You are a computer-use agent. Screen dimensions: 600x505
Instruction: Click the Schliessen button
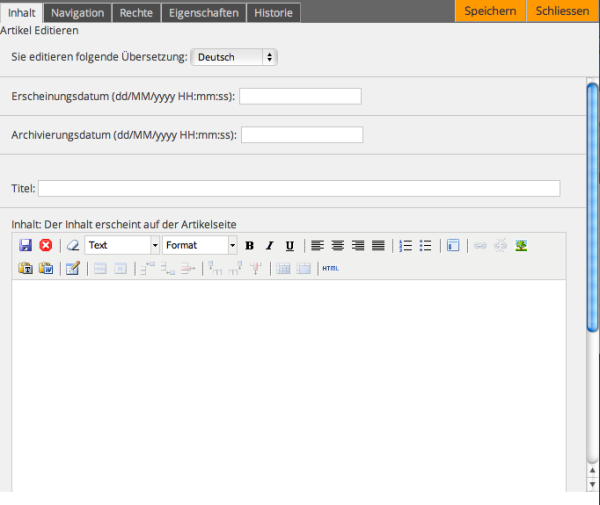(562, 11)
